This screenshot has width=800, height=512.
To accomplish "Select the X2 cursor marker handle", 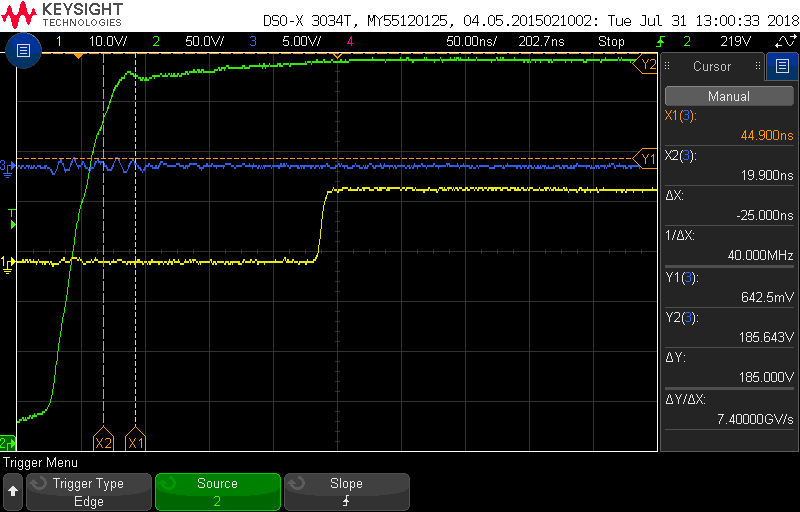I will [x=104, y=440].
